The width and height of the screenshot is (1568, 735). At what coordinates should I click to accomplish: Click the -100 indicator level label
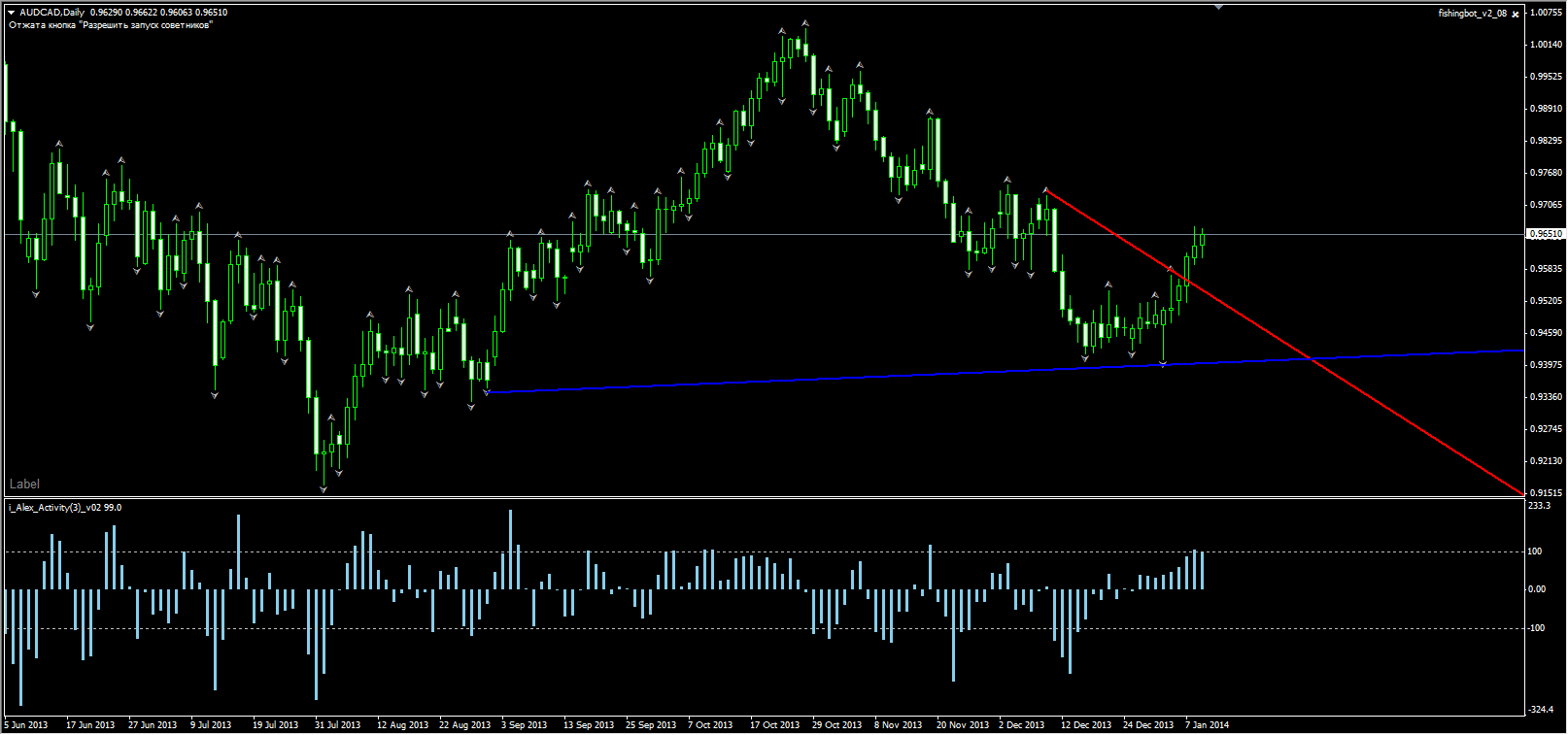pyautogui.click(x=1537, y=628)
